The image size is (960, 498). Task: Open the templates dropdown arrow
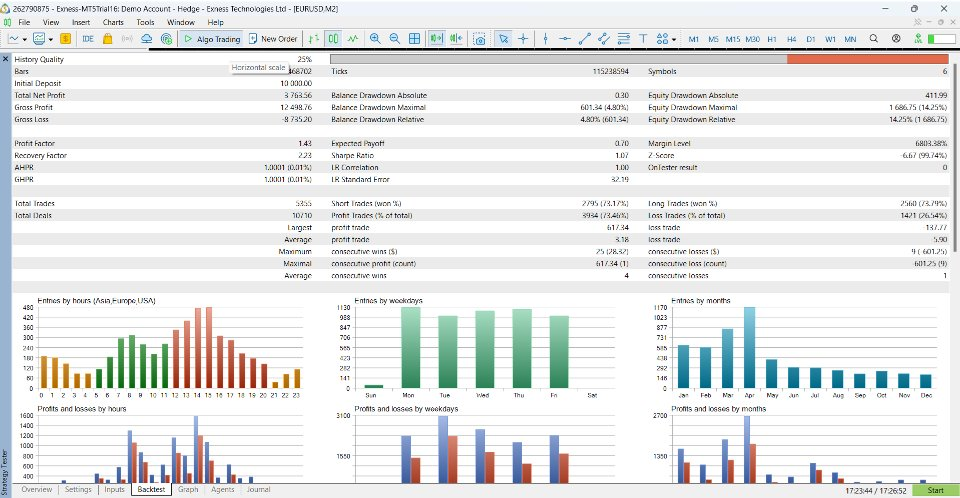tap(50, 39)
